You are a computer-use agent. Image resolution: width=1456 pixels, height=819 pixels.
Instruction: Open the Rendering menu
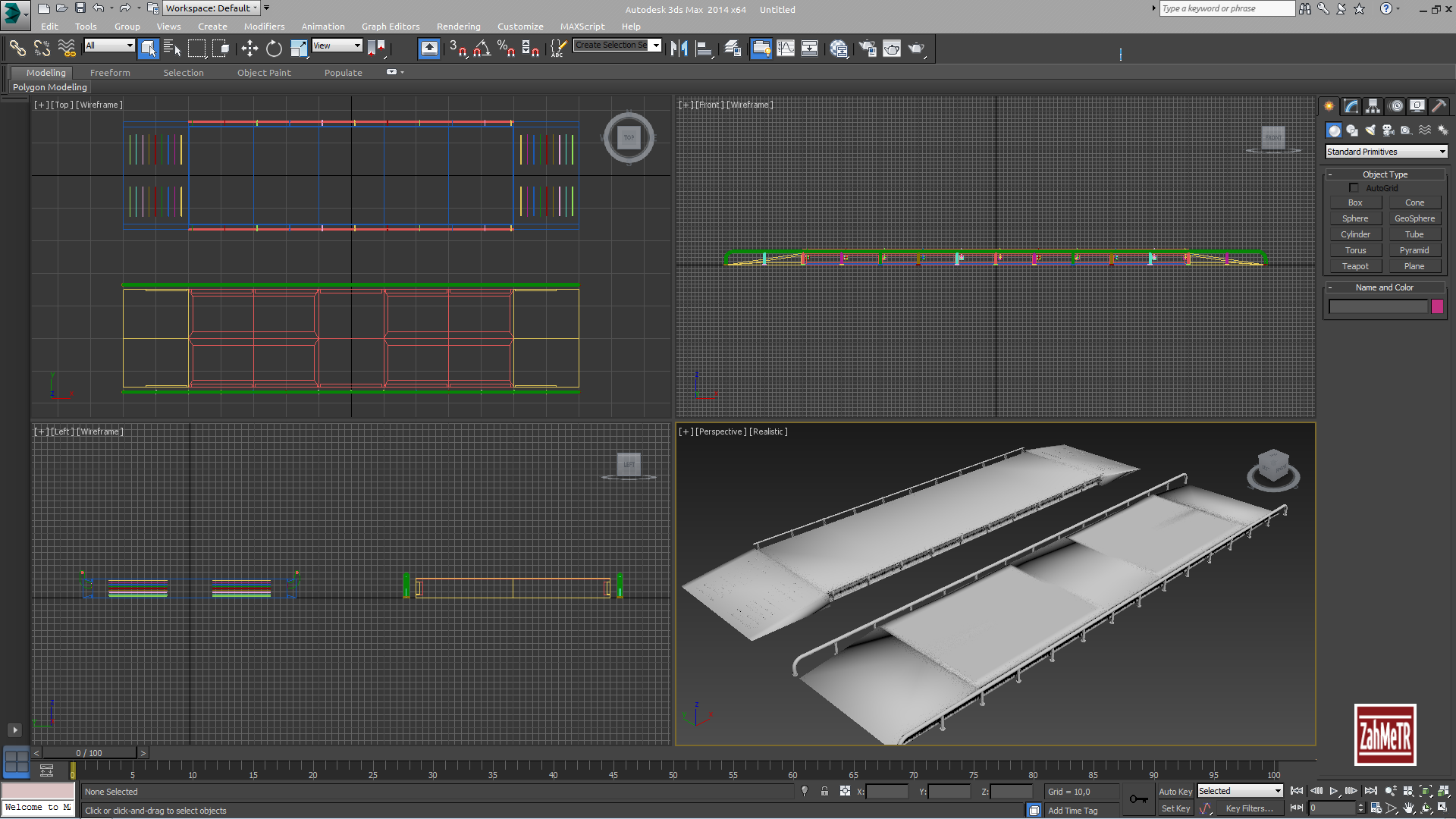point(459,27)
